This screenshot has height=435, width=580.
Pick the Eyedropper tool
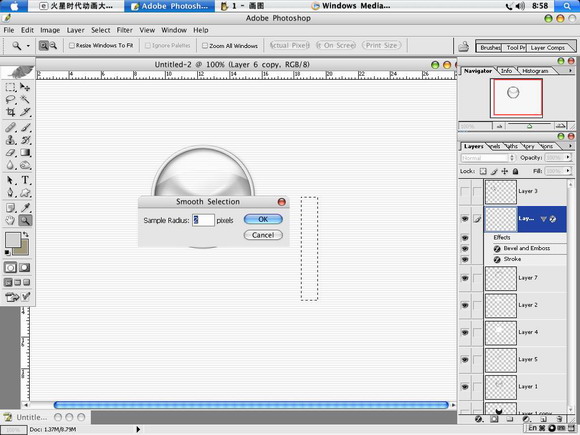pos(25,208)
